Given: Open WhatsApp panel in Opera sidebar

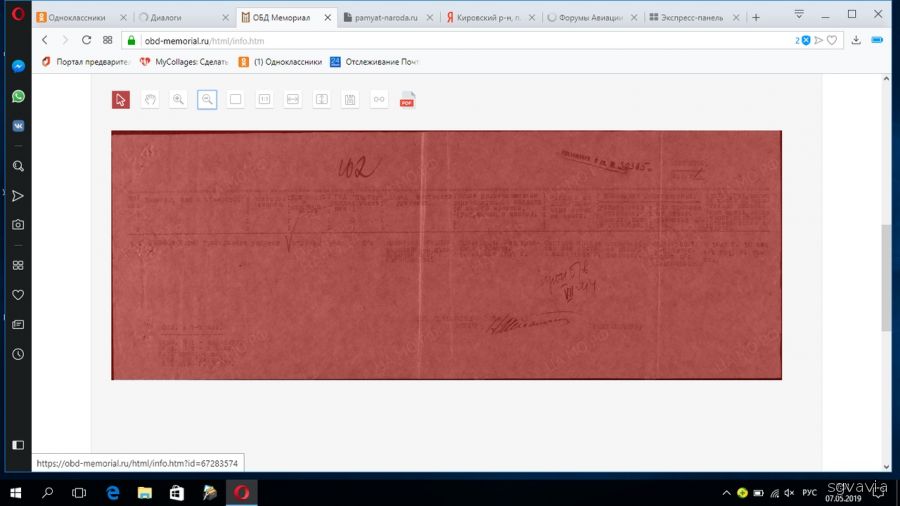Looking at the screenshot, I should click(18, 96).
